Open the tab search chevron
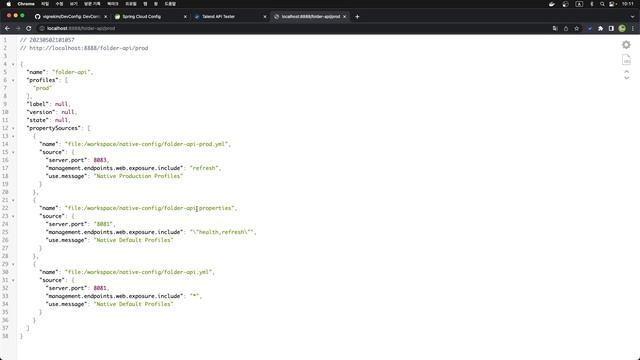This screenshot has height=360, width=640. click(x=632, y=17)
